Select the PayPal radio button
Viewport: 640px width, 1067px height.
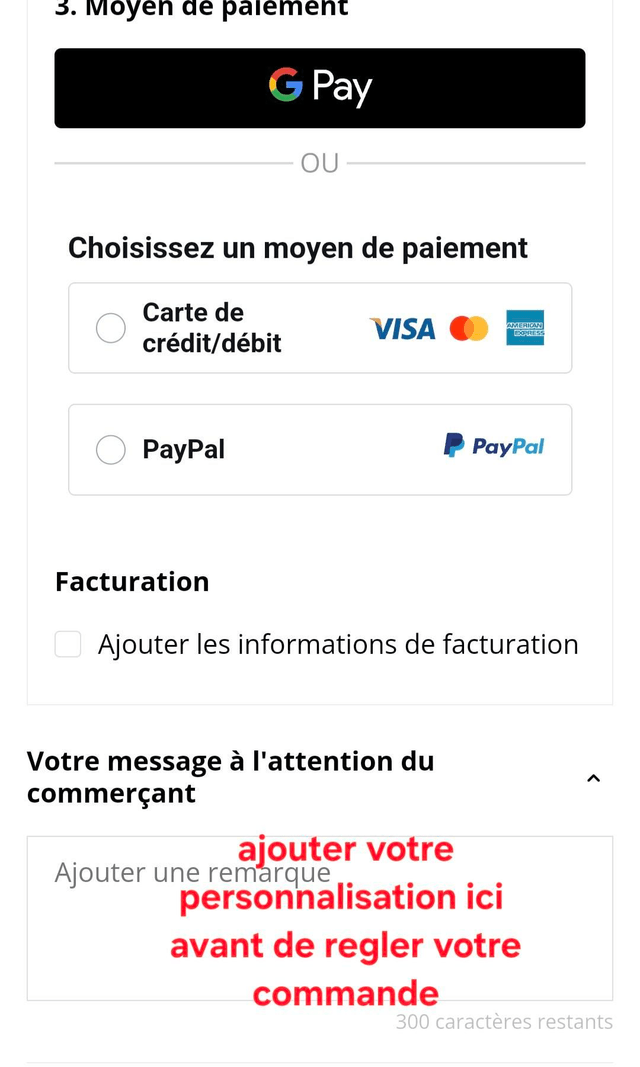(x=111, y=450)
